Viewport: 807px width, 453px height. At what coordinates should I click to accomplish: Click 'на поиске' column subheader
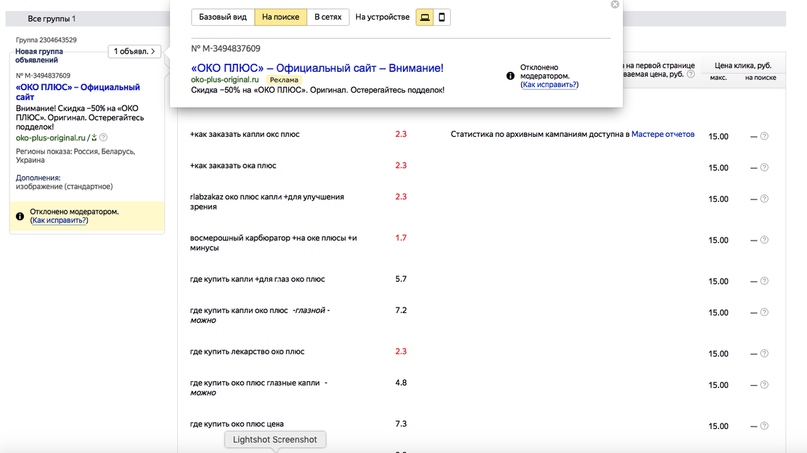click(x=760, y=78)
